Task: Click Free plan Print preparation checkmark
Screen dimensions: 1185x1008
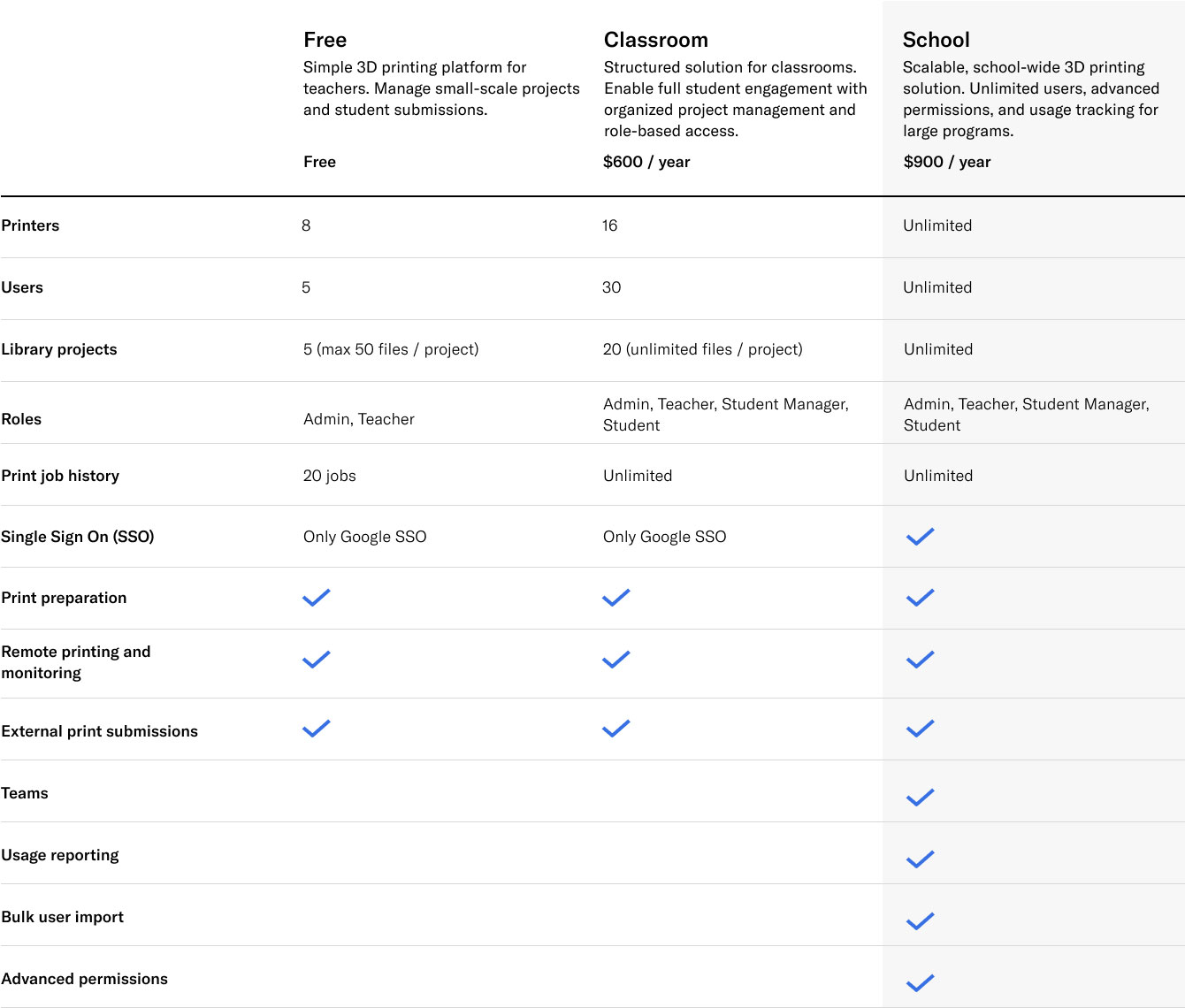Action: click(x=316, y=598)
